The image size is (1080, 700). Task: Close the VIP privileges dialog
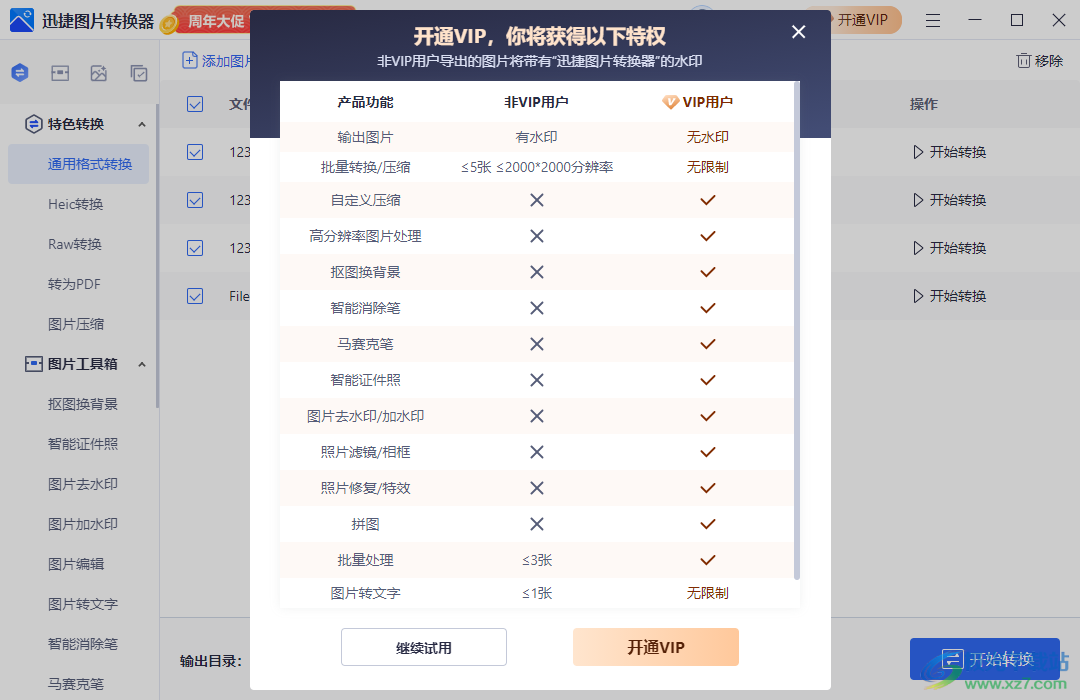point(798,32)
